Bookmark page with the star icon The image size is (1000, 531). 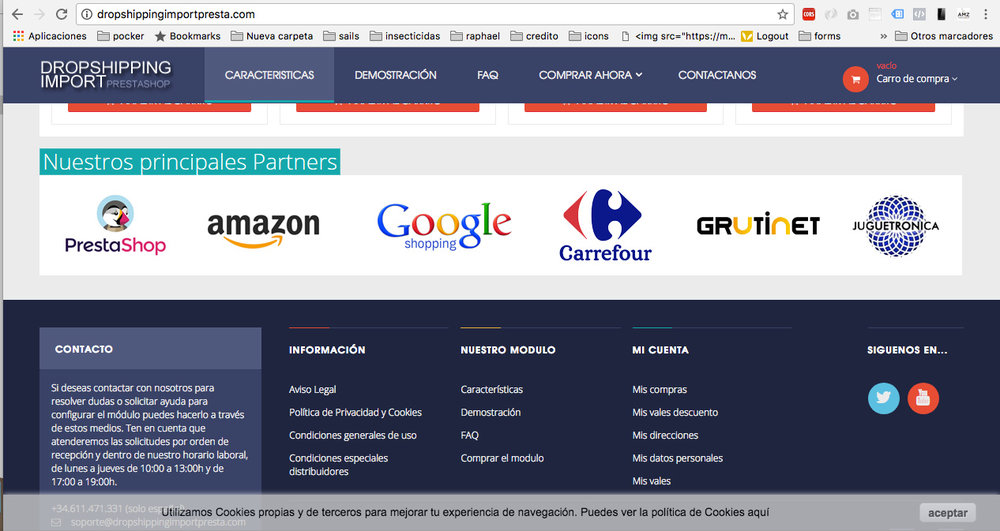[783, 14]
